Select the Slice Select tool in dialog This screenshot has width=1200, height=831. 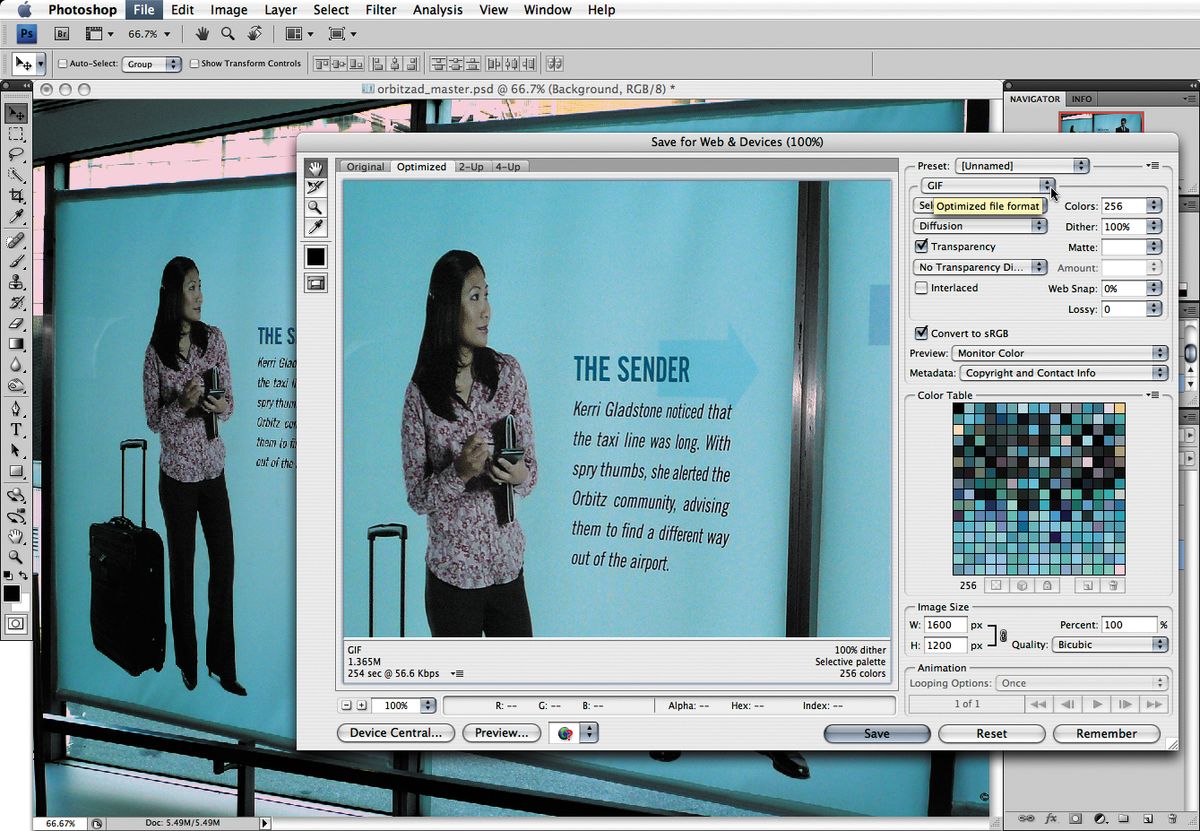click(316, 187)
